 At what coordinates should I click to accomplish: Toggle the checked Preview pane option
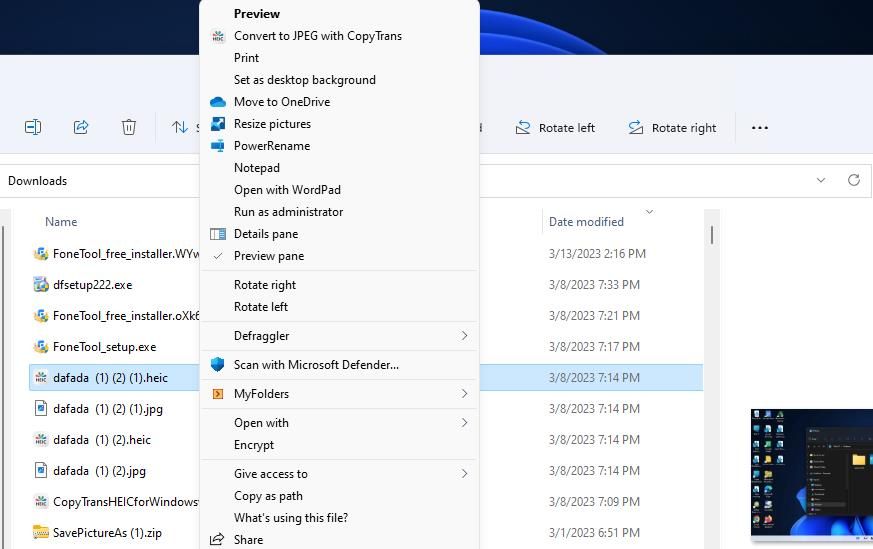click(339, 256)
